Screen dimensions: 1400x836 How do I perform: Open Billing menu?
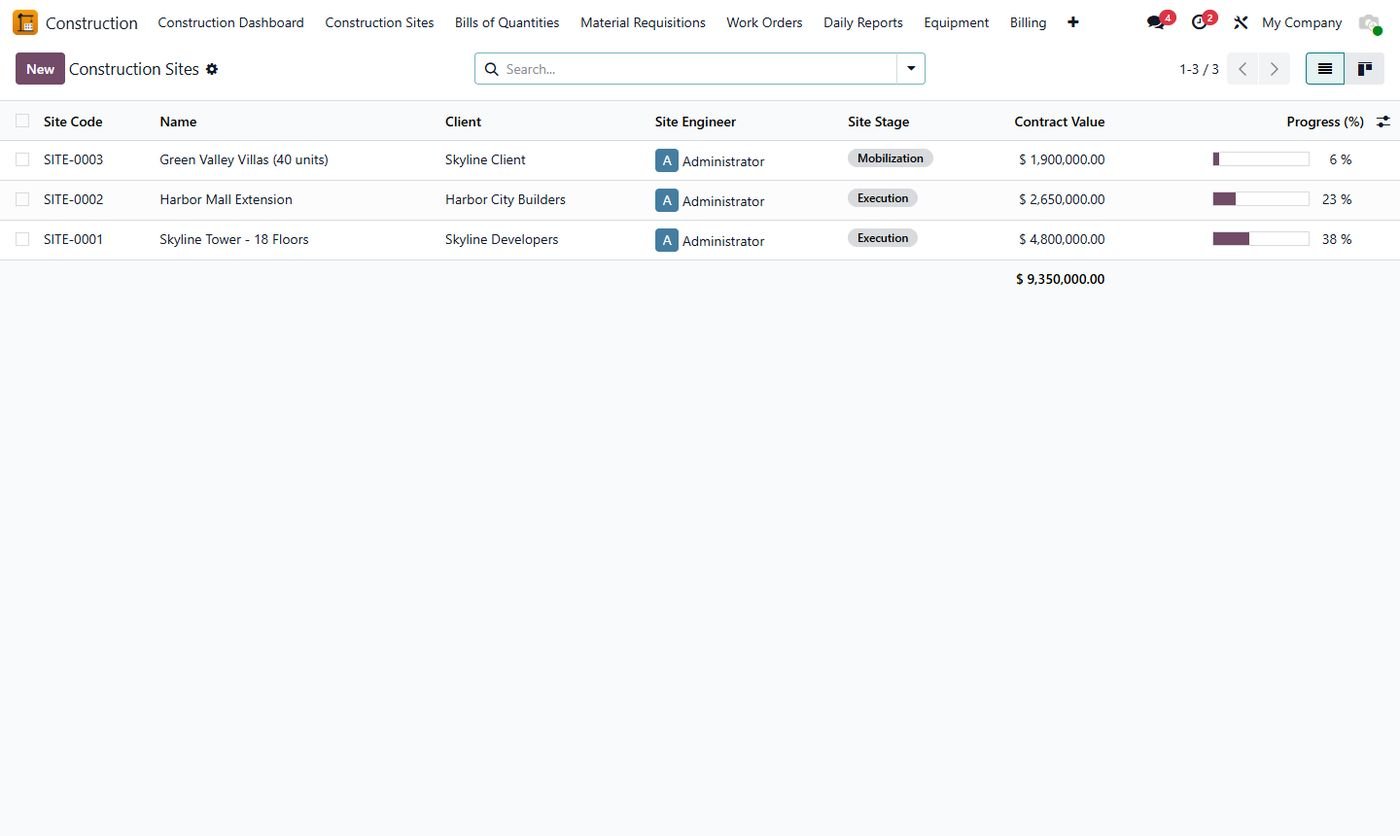(1028, 22)
